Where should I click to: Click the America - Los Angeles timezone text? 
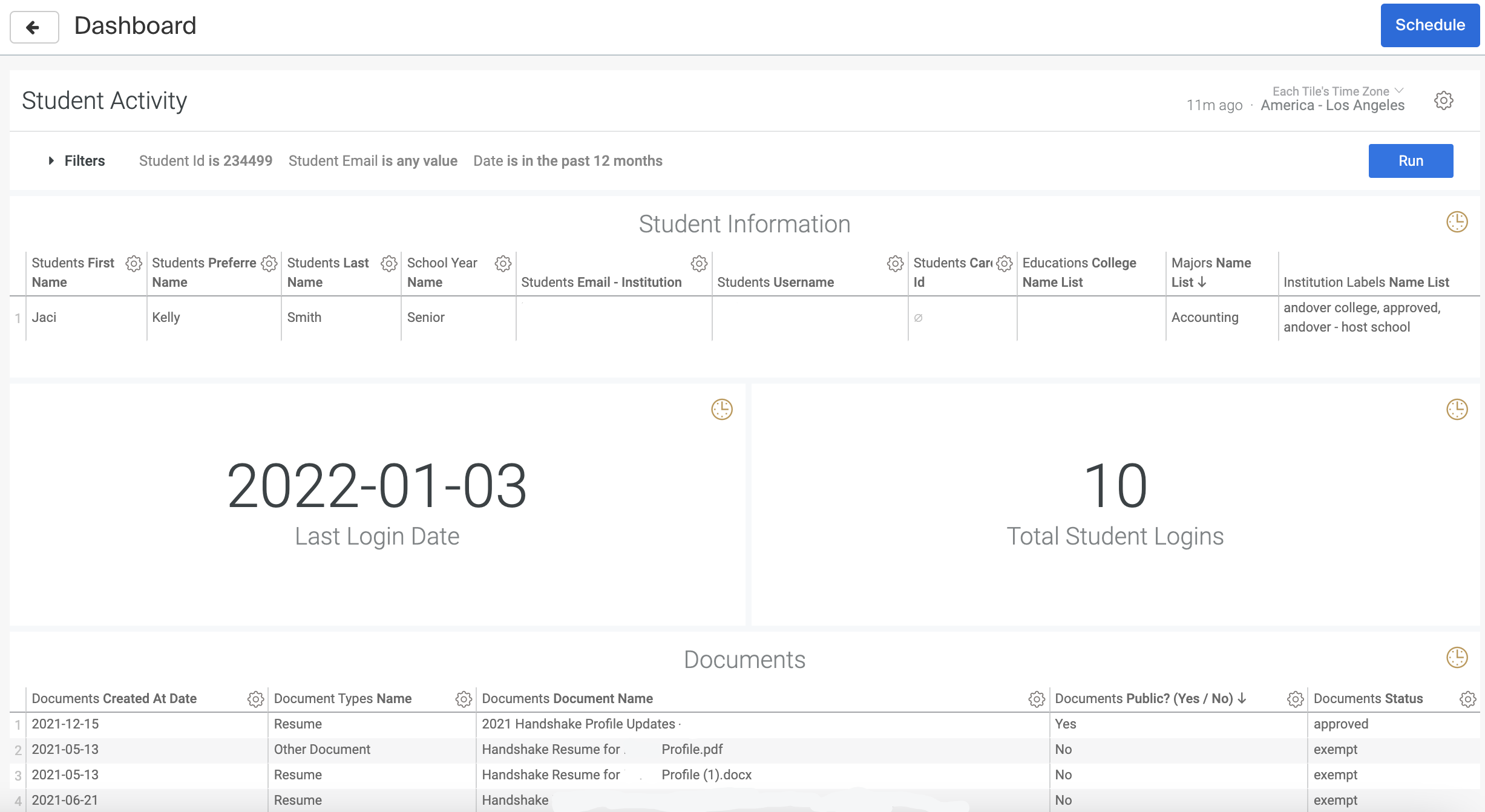pyautogui.click(x=1333, y=106)
